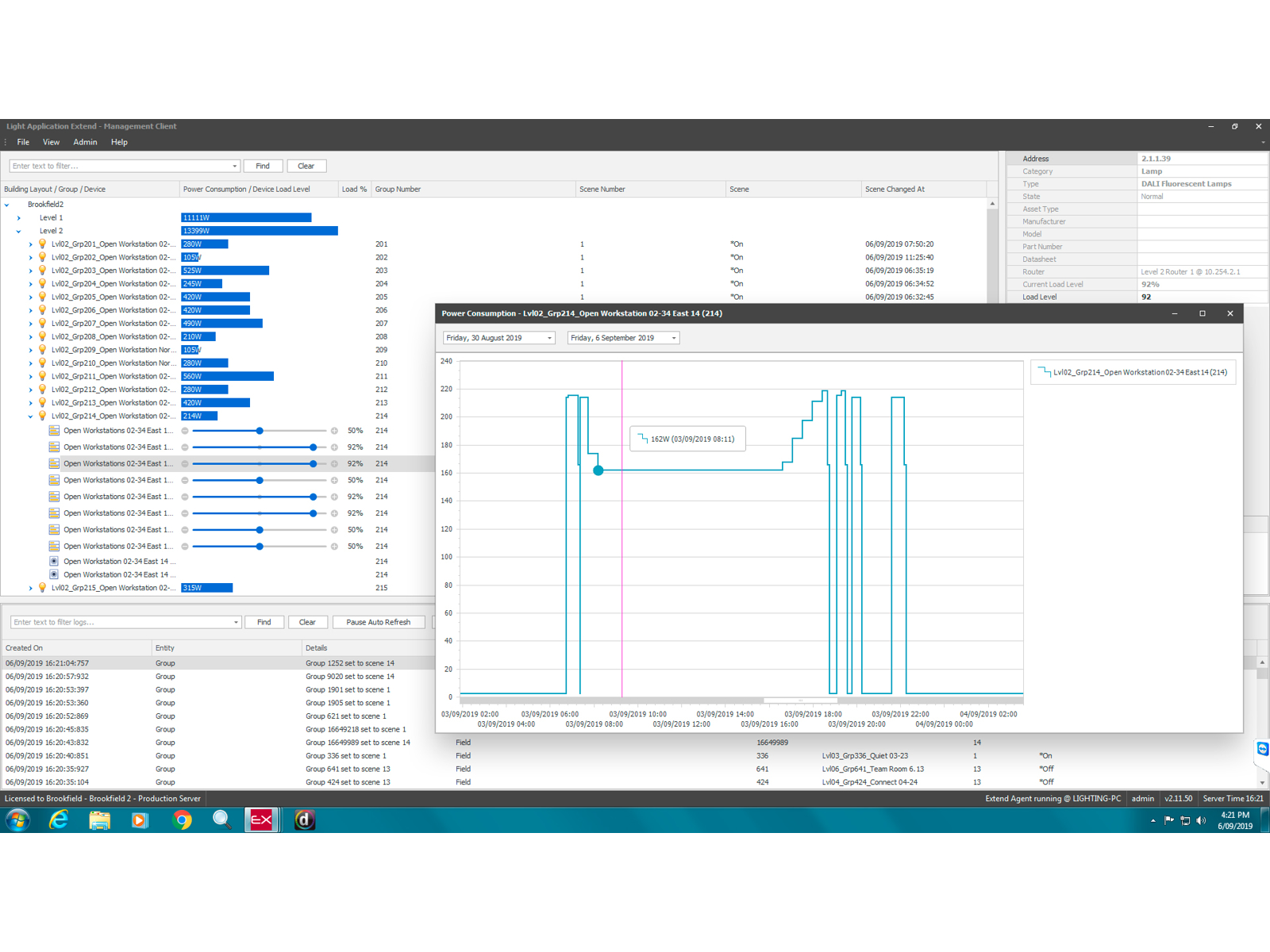
Task: Select the Lvl02_Grp207 tree row
Action: [113, 324]
